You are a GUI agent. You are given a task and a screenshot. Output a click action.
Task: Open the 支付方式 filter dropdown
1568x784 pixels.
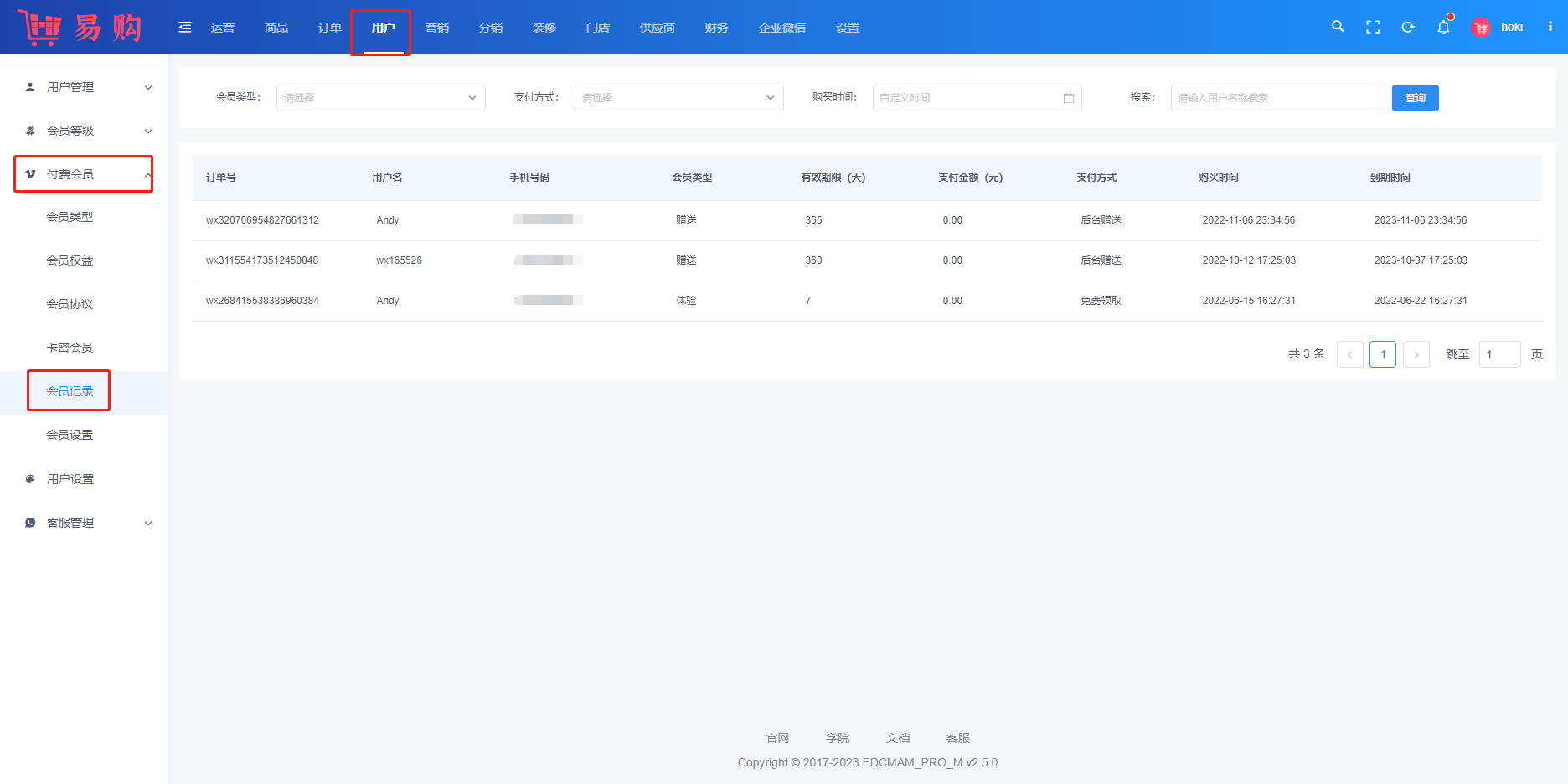(678, 98)
